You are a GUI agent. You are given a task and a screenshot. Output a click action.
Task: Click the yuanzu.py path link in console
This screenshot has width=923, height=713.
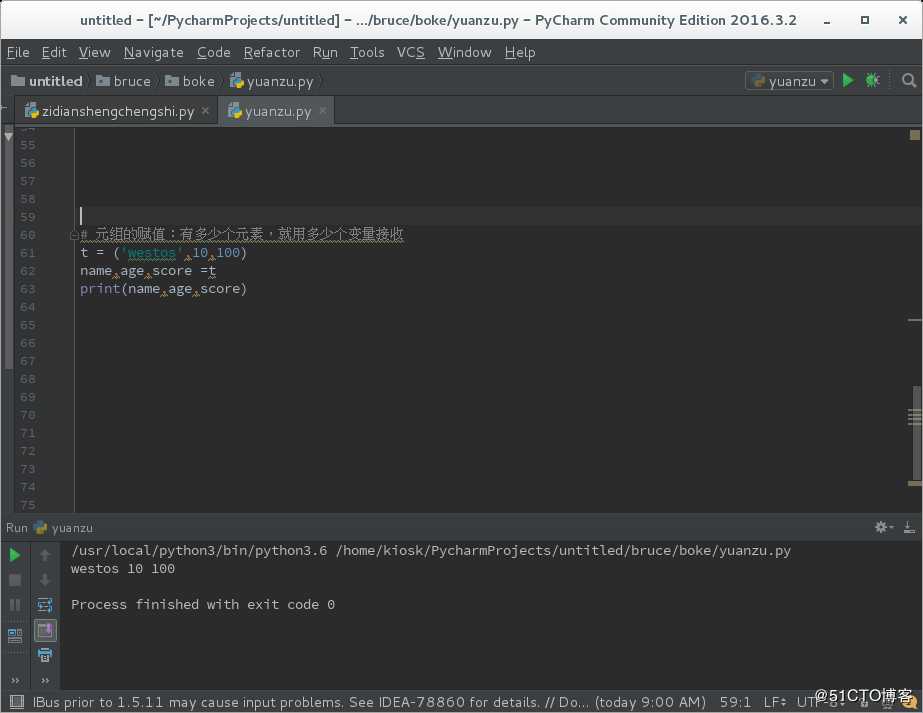pos(563,550)
